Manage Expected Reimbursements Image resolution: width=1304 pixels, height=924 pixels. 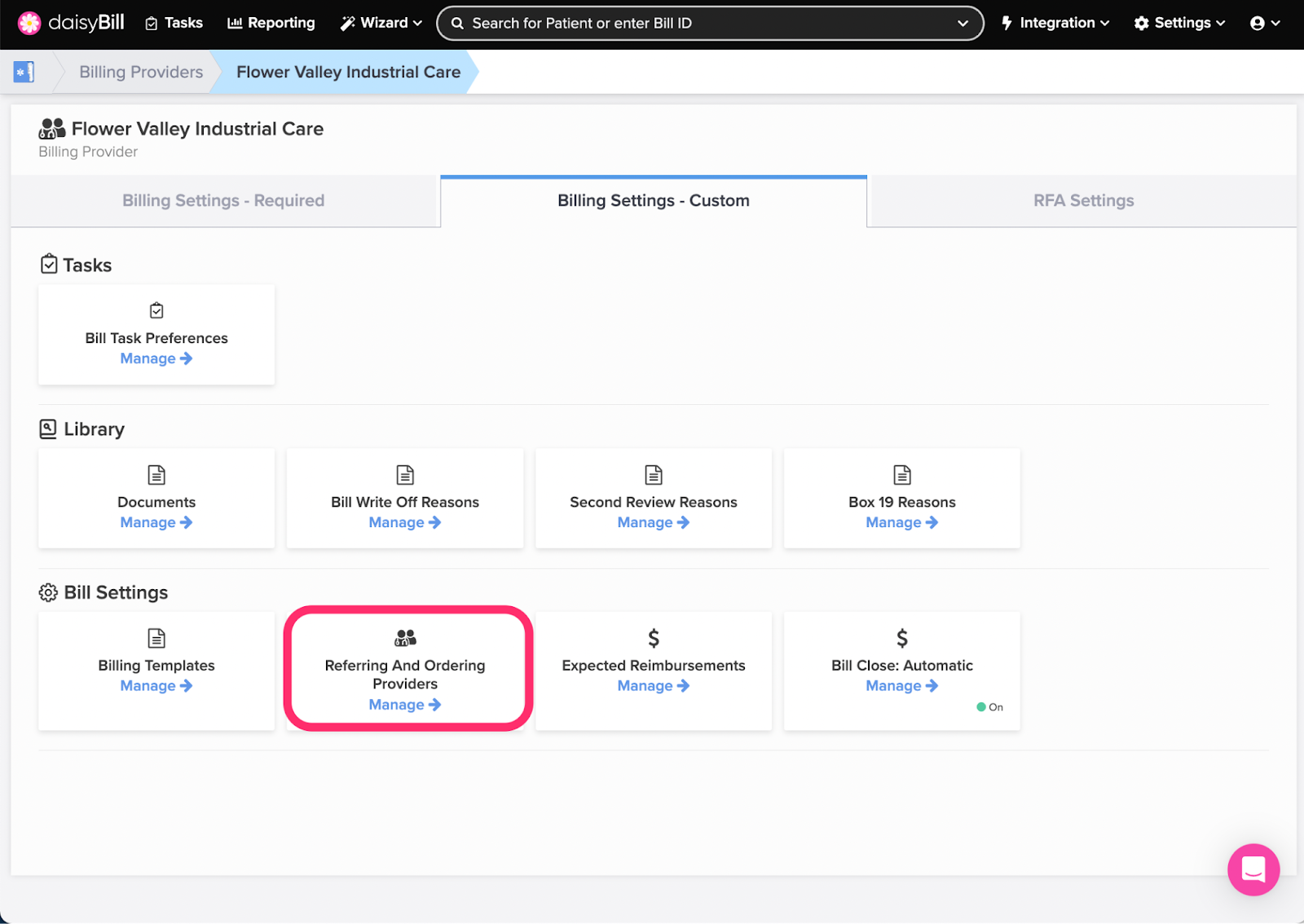click(654, 686)
